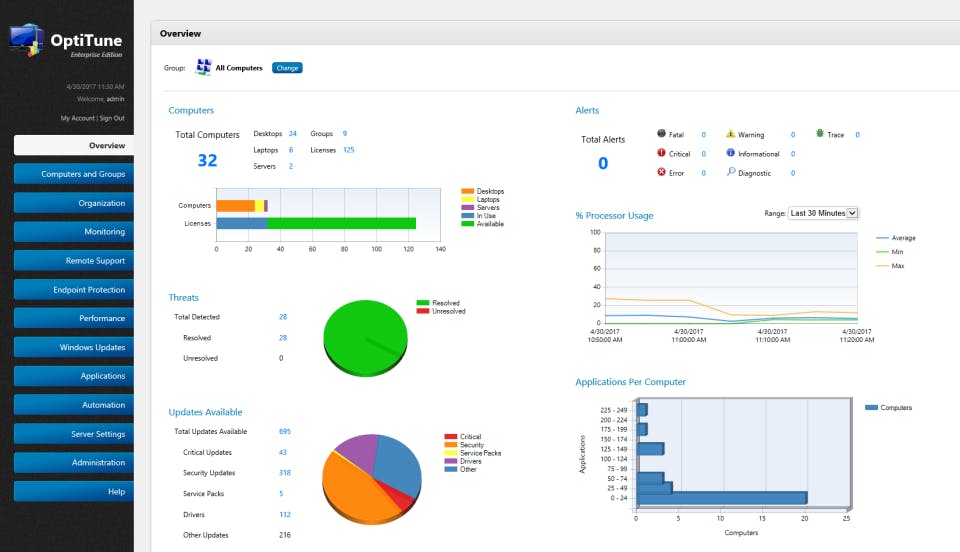This screenshot has width=960, height=552.
Task: Click the green Resolved threats pie chart
Action: pos(366,338)
